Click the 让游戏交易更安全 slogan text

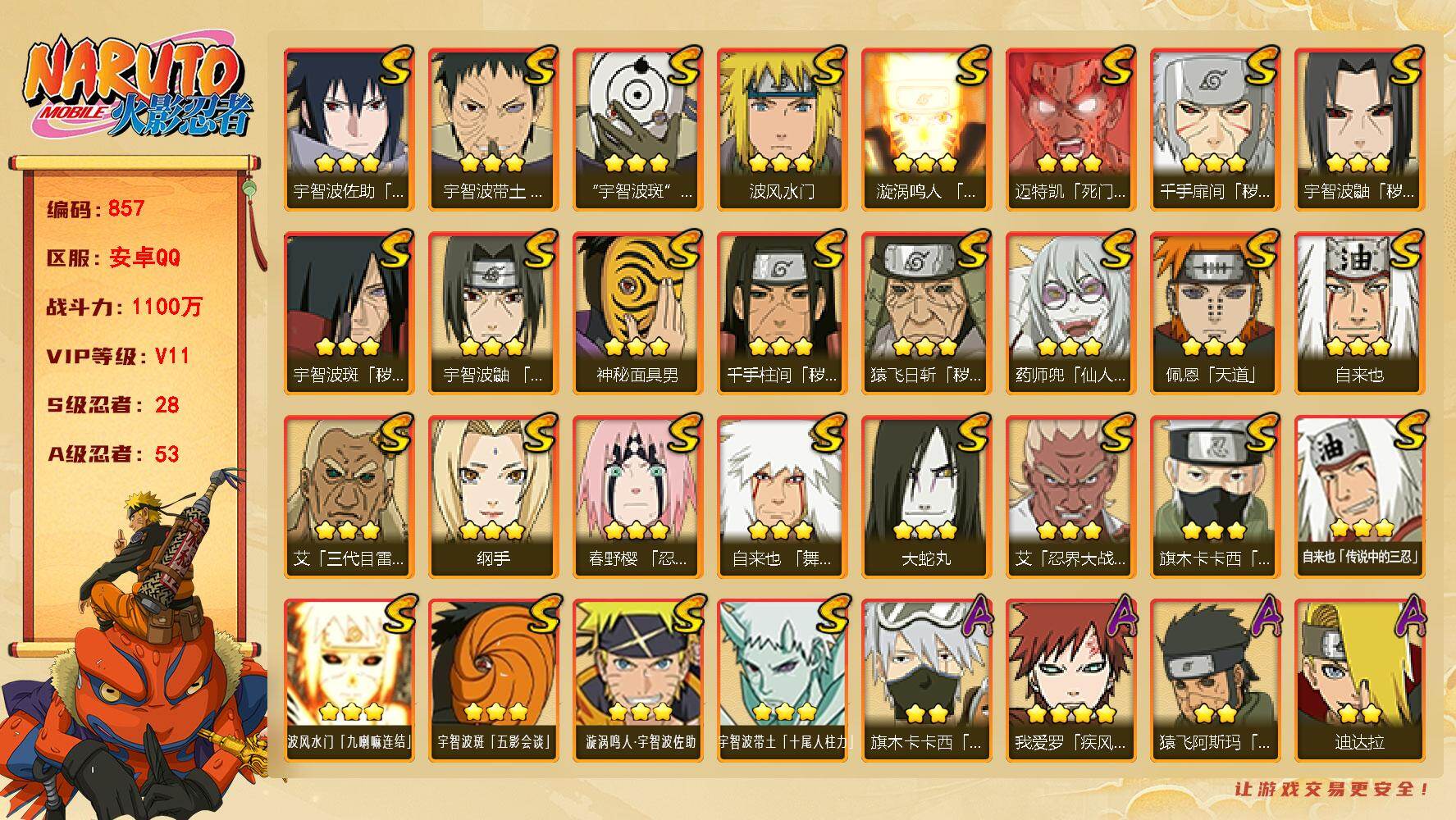click(x=1332, y=790)
